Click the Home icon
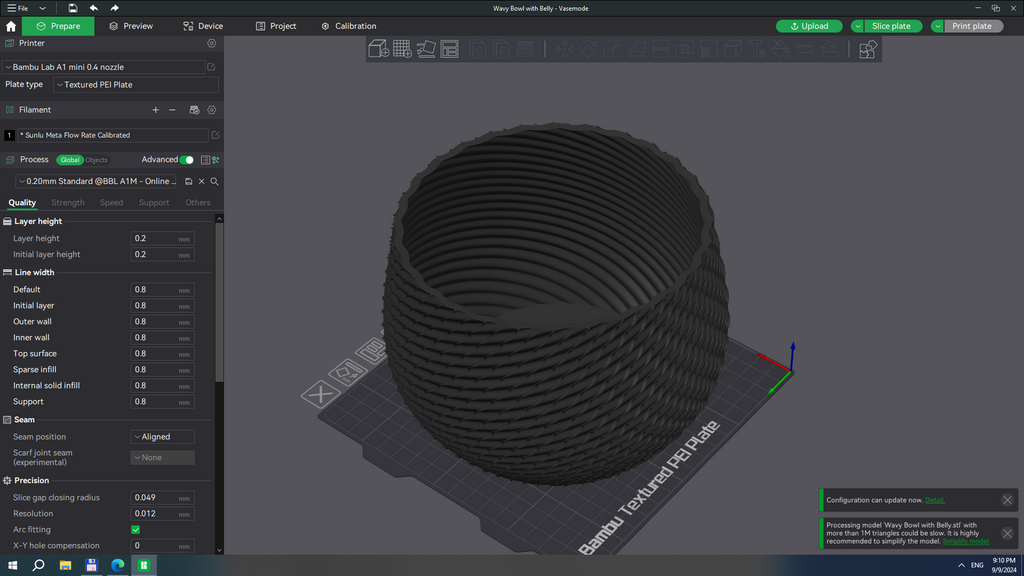Viewport: 1024px width, 576px height. click(11, 26)
